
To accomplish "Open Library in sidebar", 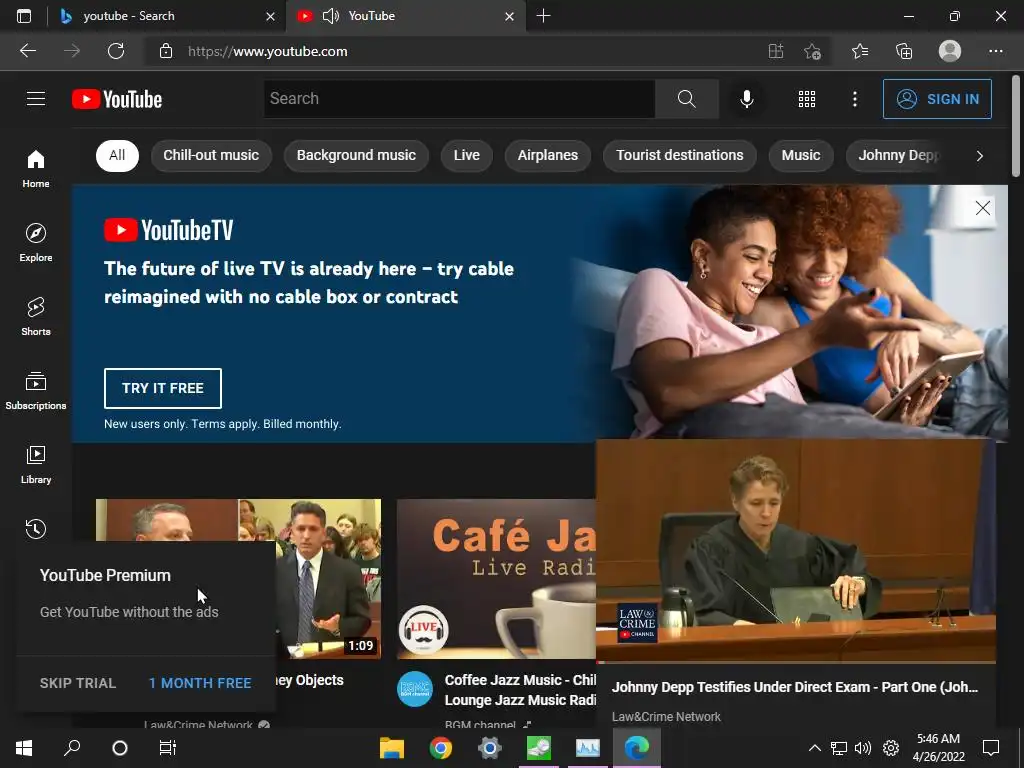I will (36, 464).
